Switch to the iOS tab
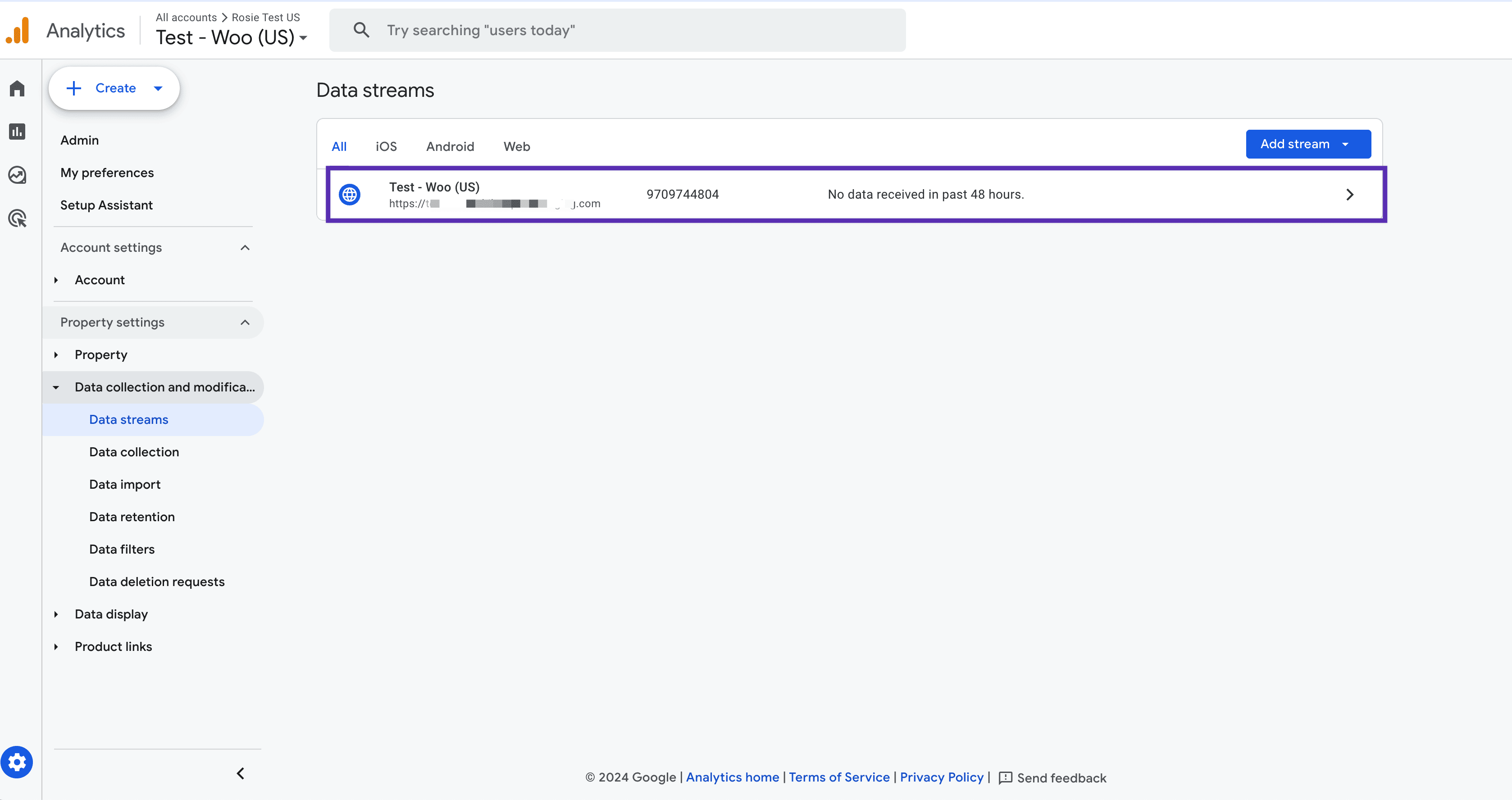Image resolution: width=1512 pixels, height=800 pixels. pyautogui.click(x=386, y=146)
